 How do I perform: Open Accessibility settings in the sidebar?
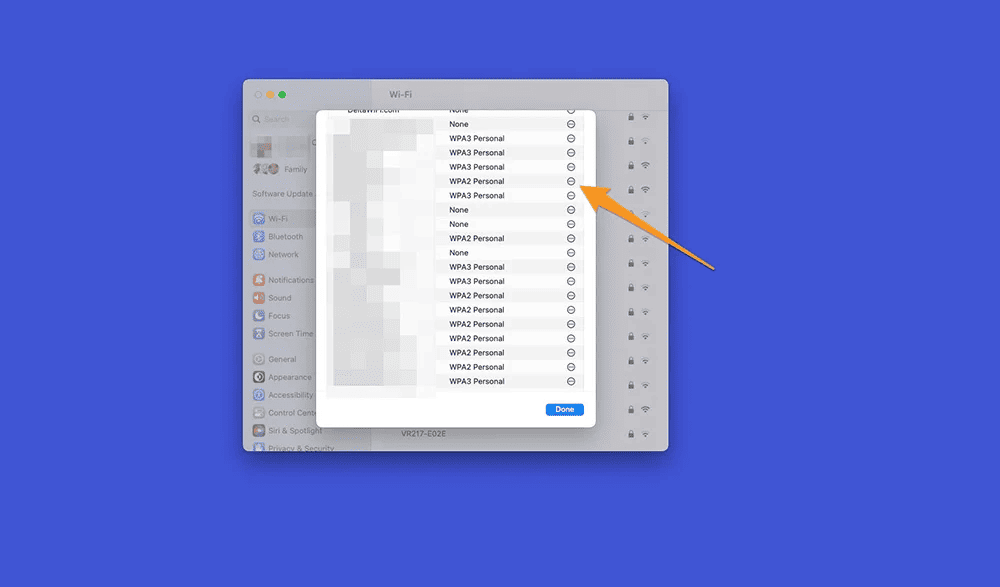tap(289, 395)
